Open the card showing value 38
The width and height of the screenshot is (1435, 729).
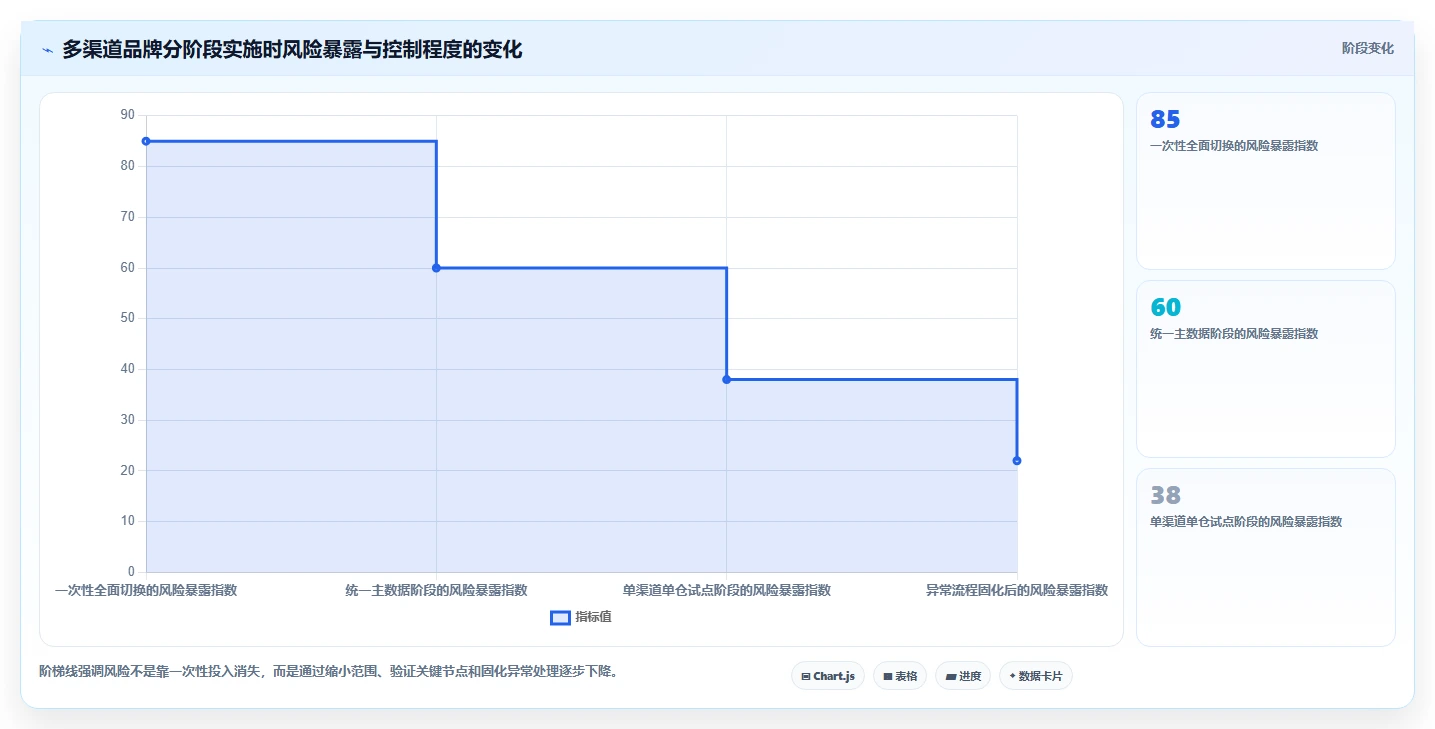click(1265, 557)
